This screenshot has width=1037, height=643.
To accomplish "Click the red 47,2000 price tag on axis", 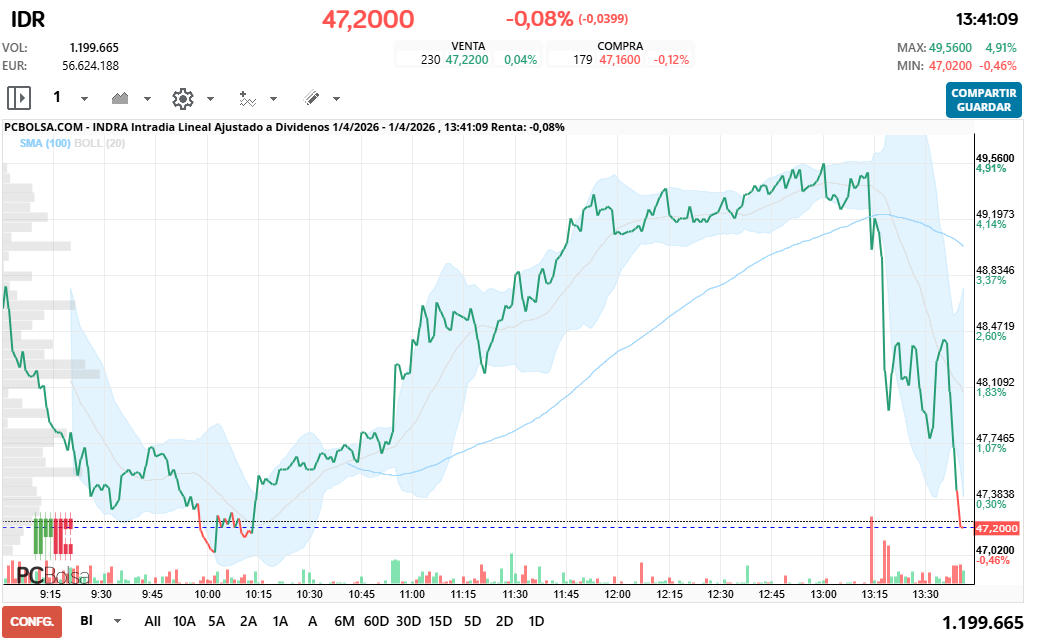I will pos(997,528).
